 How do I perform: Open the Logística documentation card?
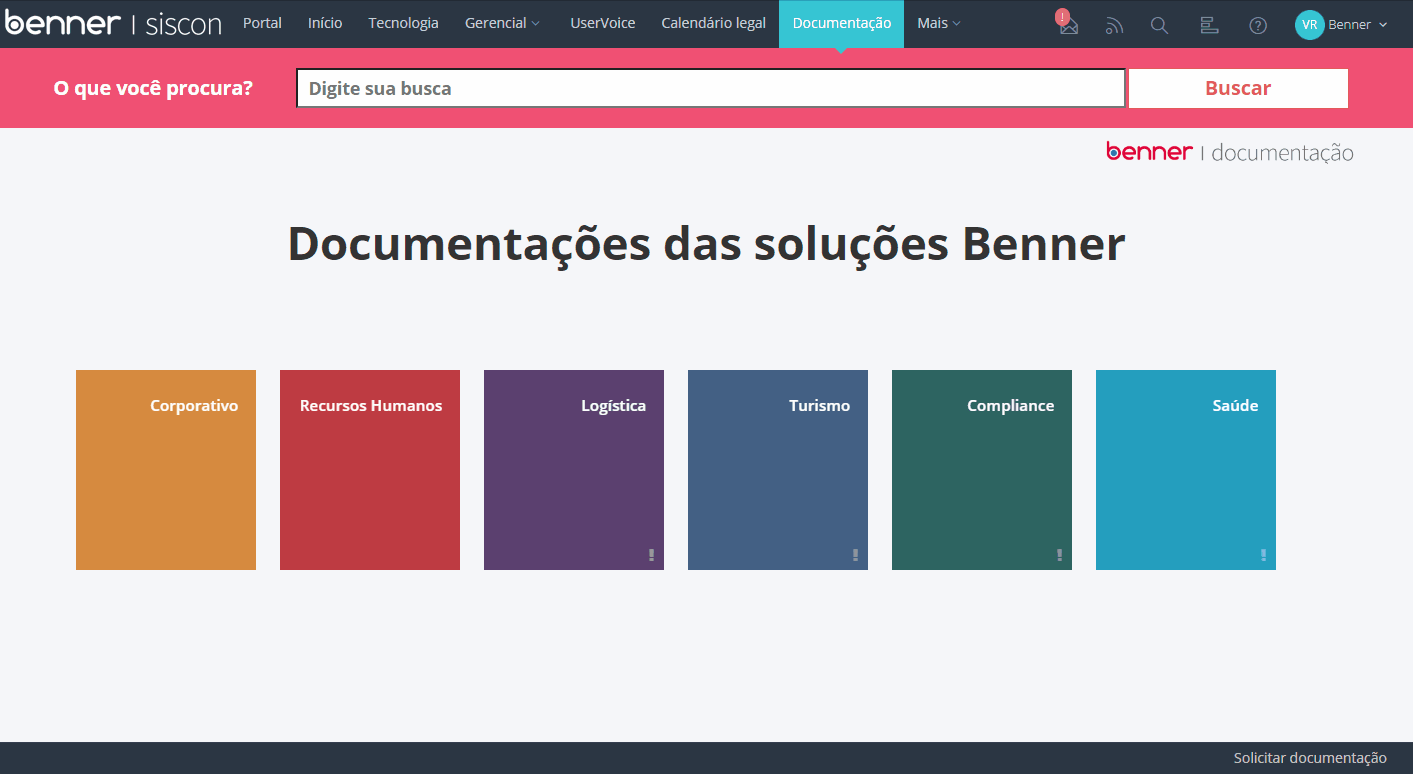point(574,470)
